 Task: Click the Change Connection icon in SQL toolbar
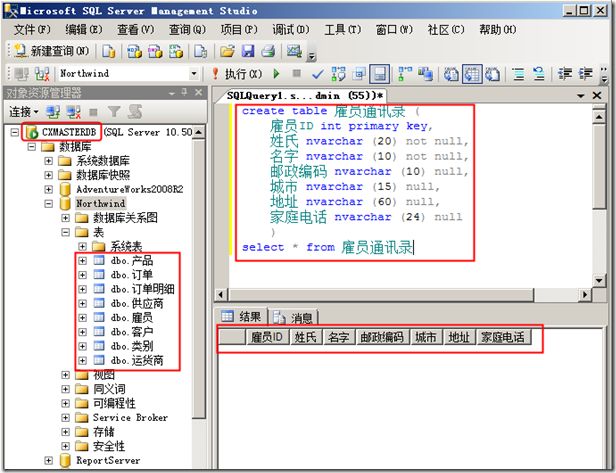[42, 73]
